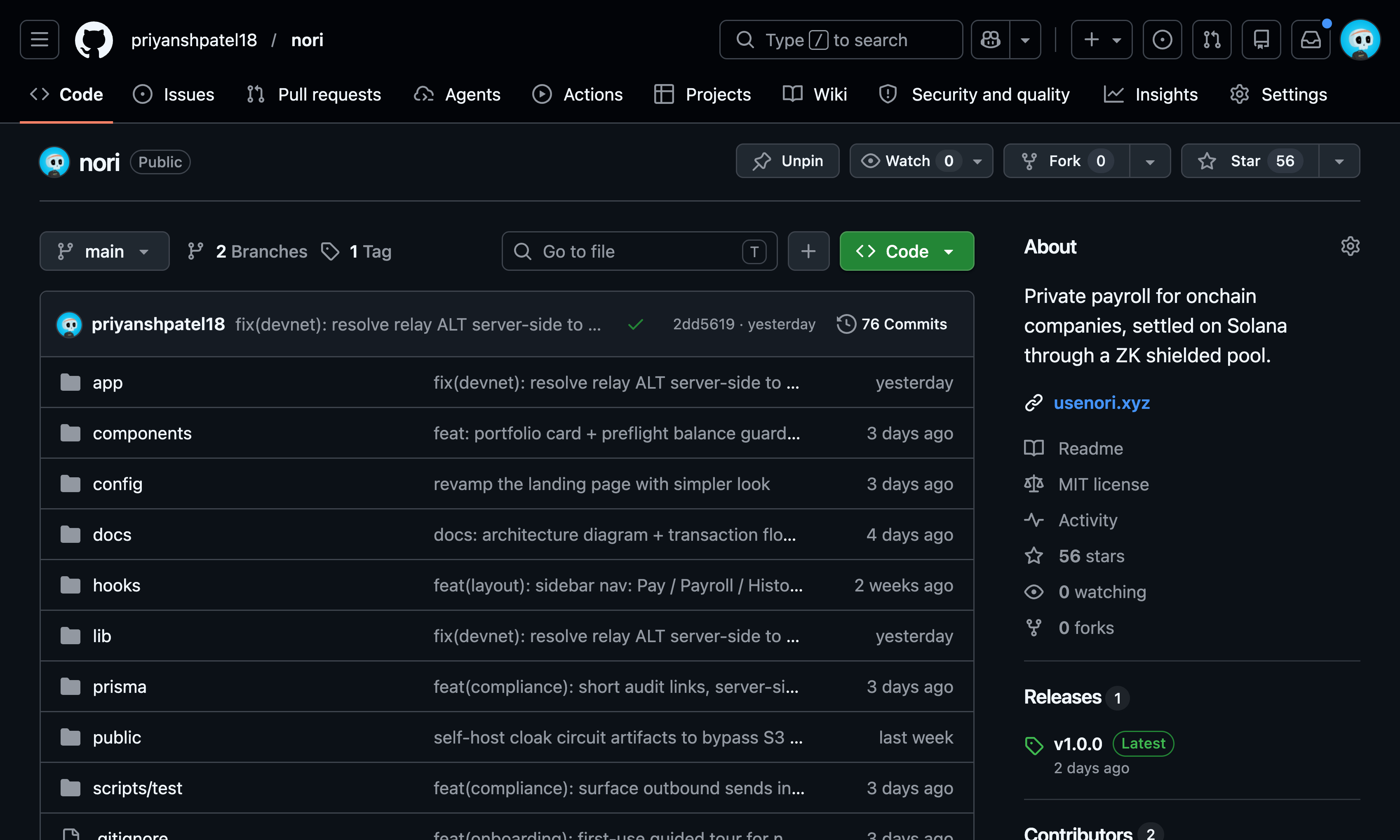Open the Wiki tab
The height and width of the screenshot is (840, 1400).
pos(815,94)
